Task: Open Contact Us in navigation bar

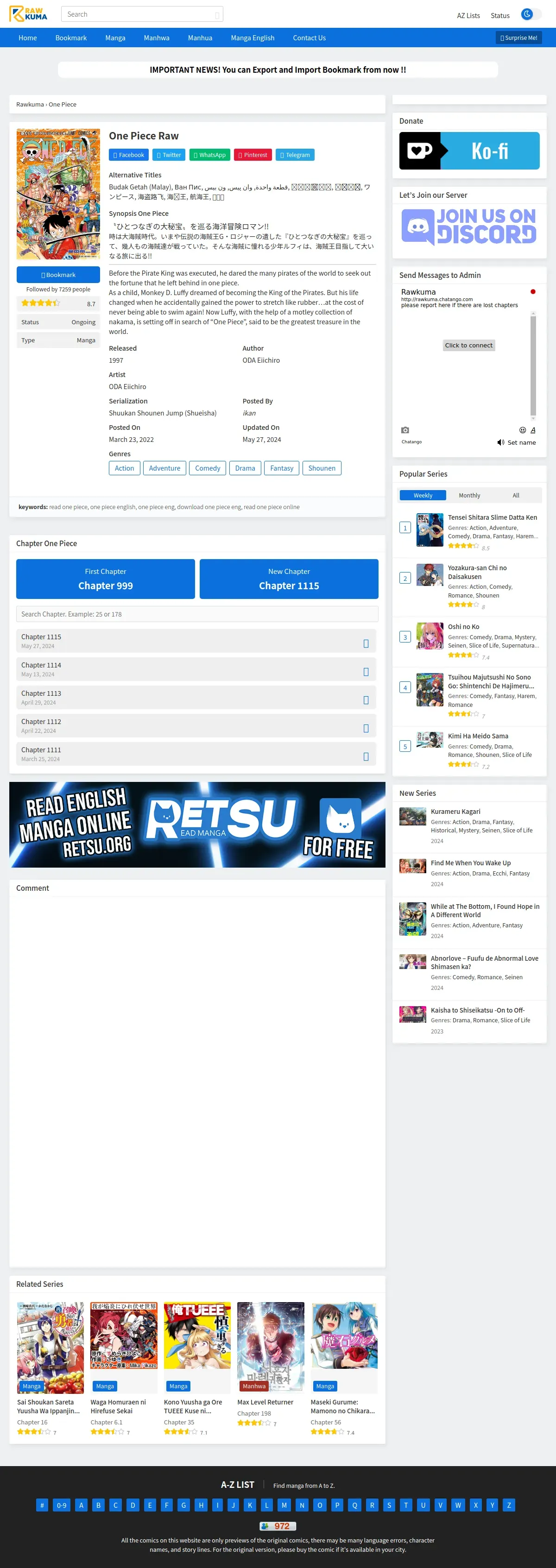Action: [x=310, y=38]
